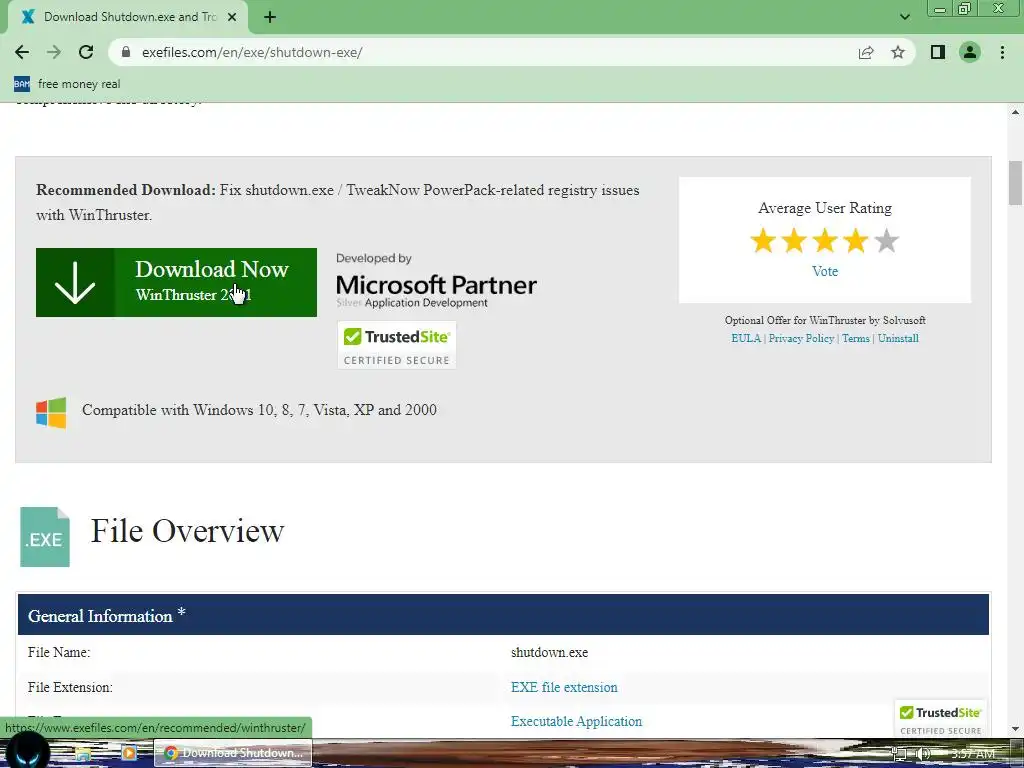Click the volume speaker tray icon

(x=923, y=754)
